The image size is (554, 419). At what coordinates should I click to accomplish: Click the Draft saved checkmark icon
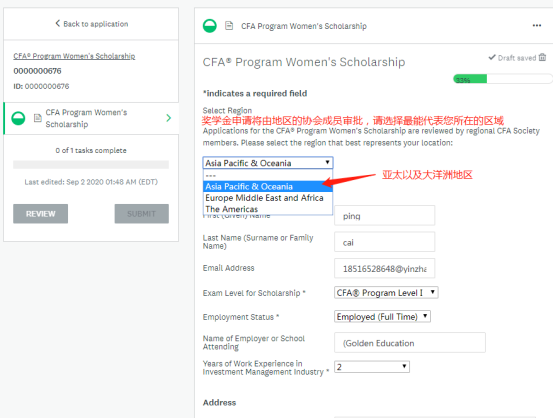point(492,57)
